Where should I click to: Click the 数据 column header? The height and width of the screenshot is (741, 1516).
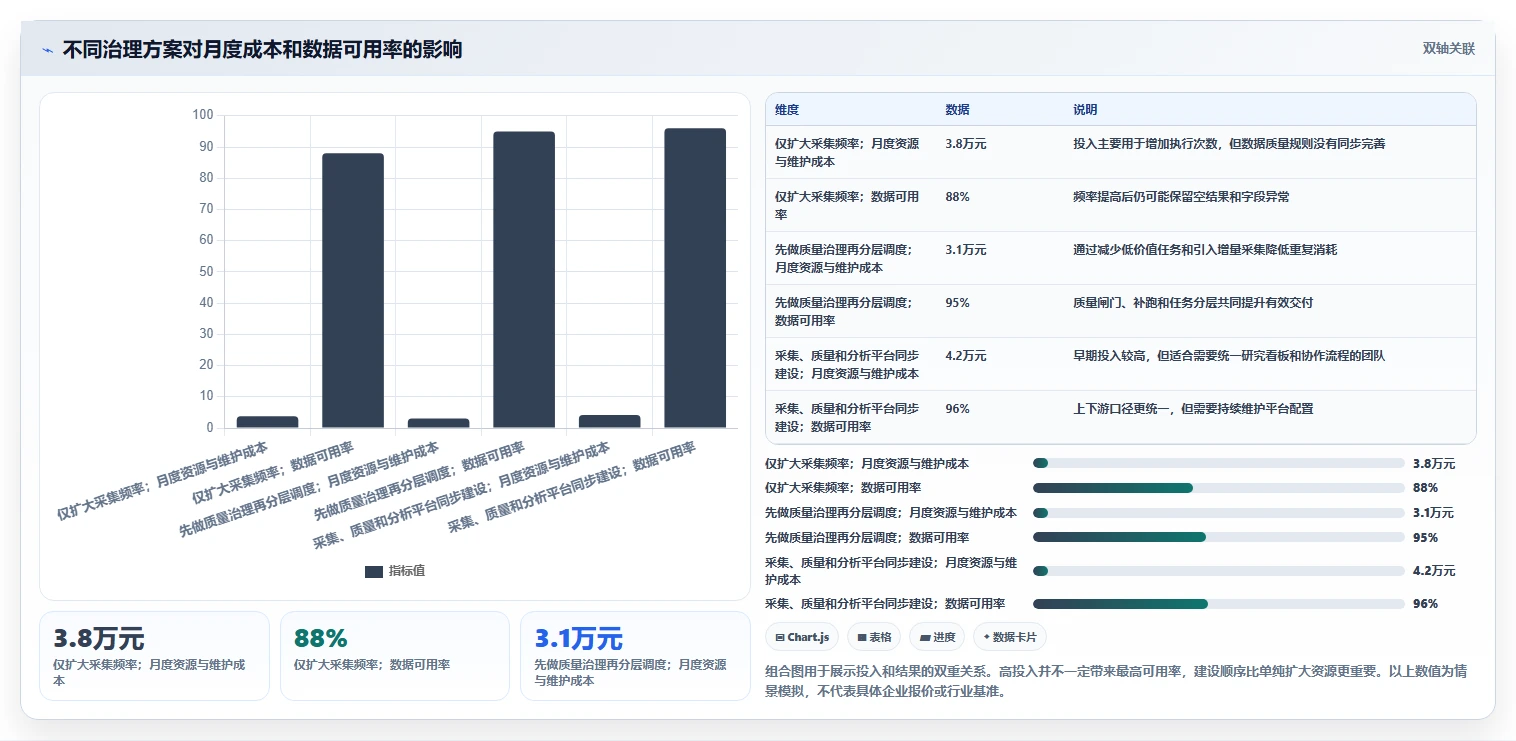957,110
